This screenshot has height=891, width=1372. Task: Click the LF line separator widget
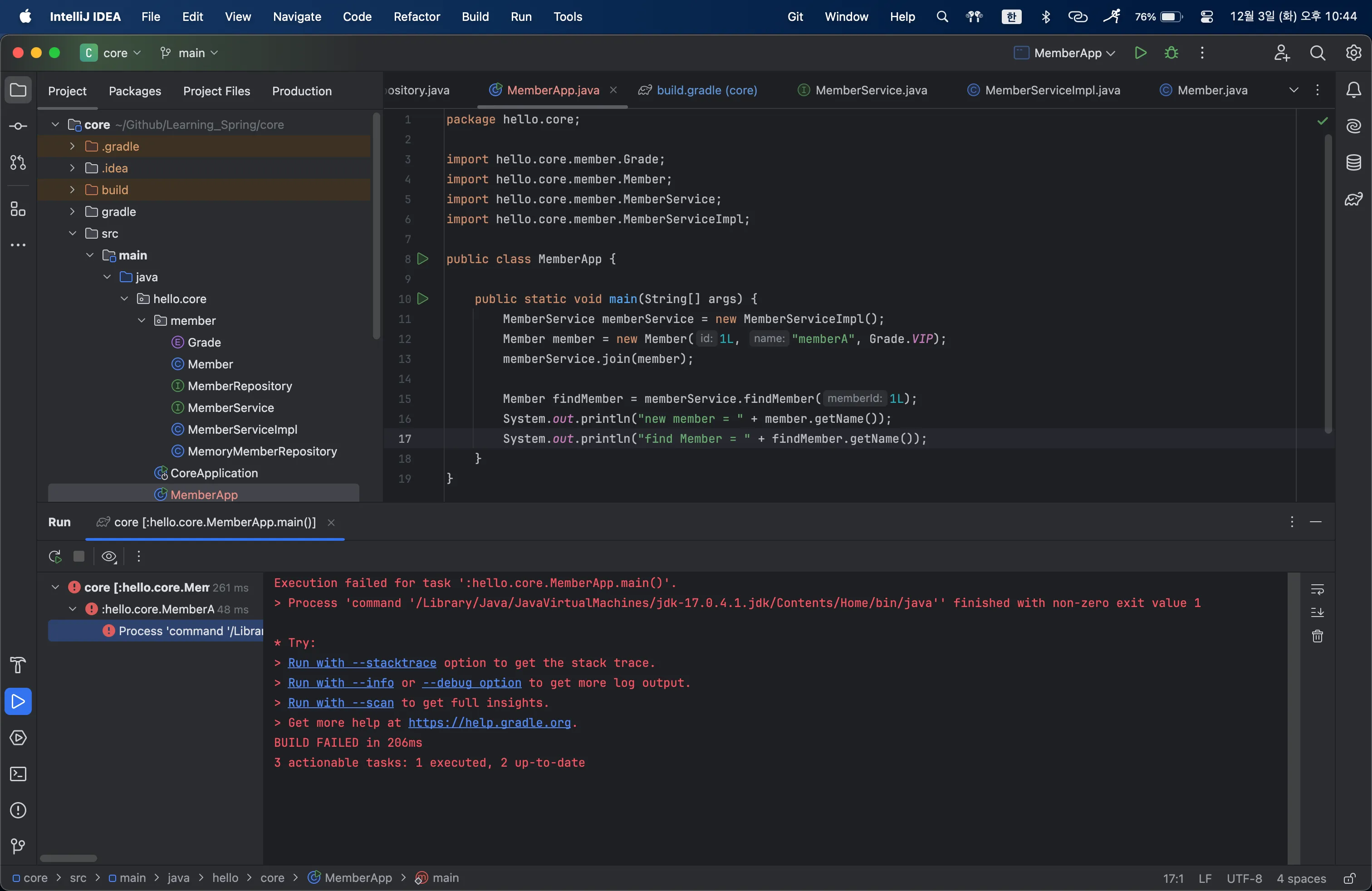pyautogui.click(x=1204, y=878)
